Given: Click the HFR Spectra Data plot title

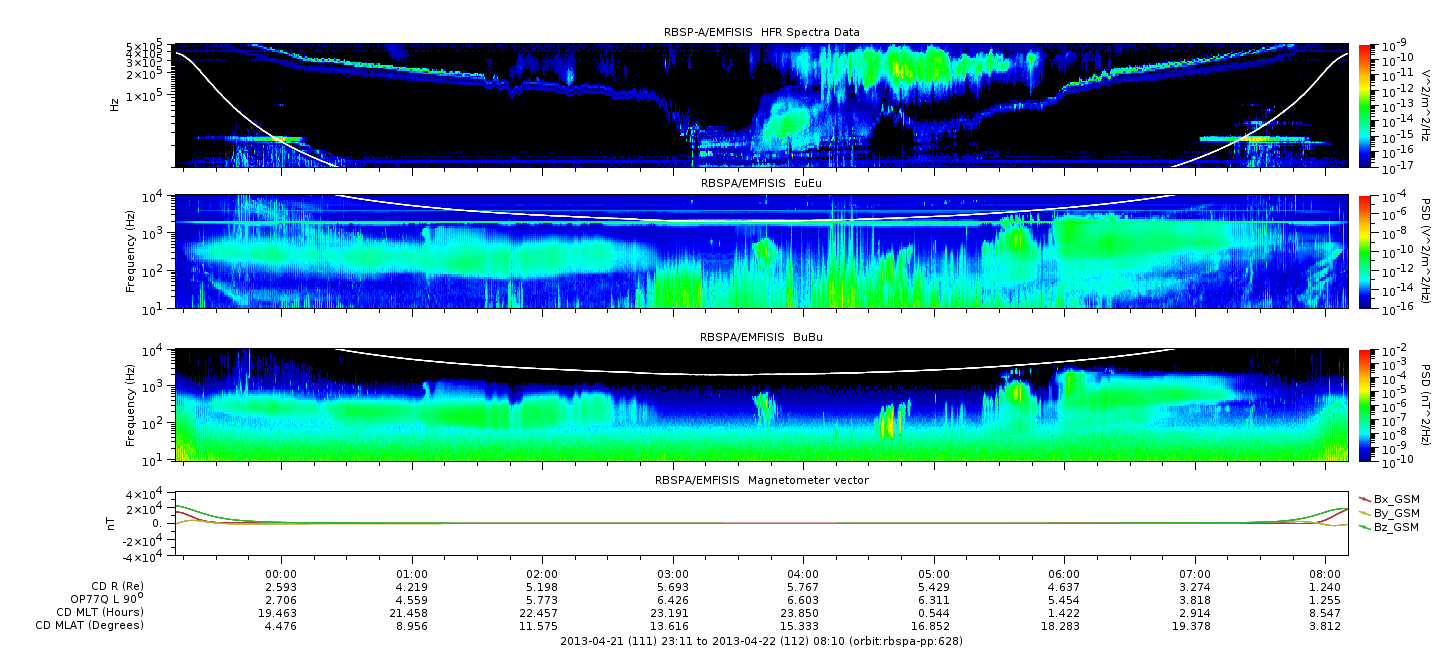Looking at the screenshot, I should coord(761,32).
